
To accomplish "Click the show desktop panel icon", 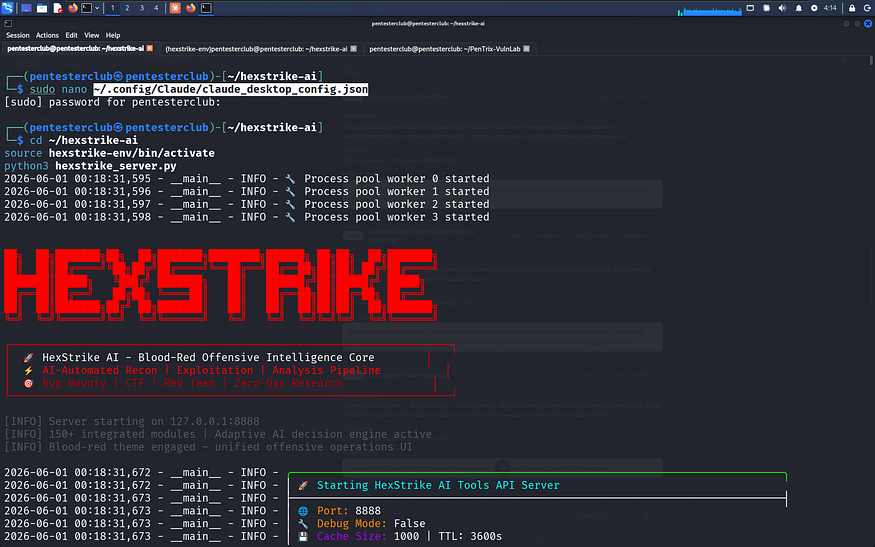I will point(26,8).
